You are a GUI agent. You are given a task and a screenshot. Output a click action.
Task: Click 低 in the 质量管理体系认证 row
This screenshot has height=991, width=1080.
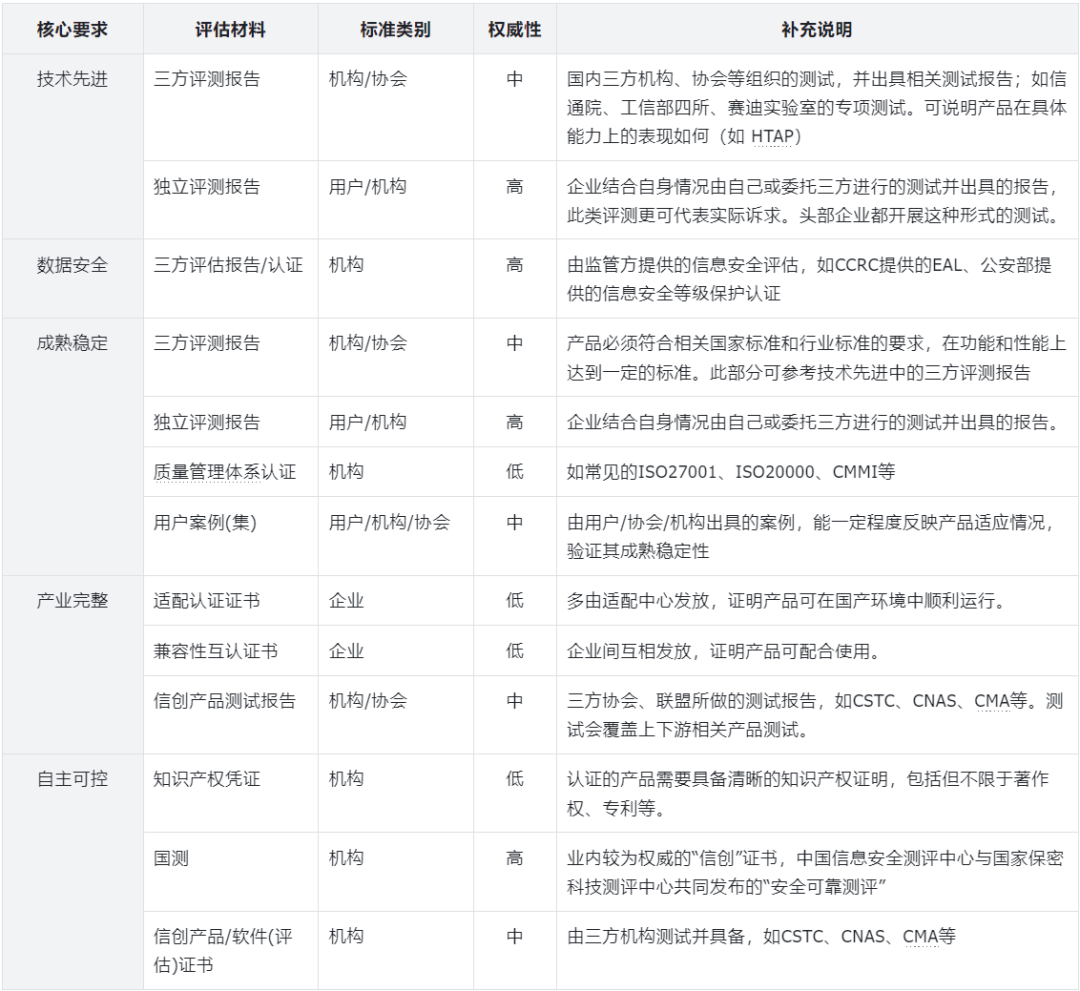click(515, 472)
